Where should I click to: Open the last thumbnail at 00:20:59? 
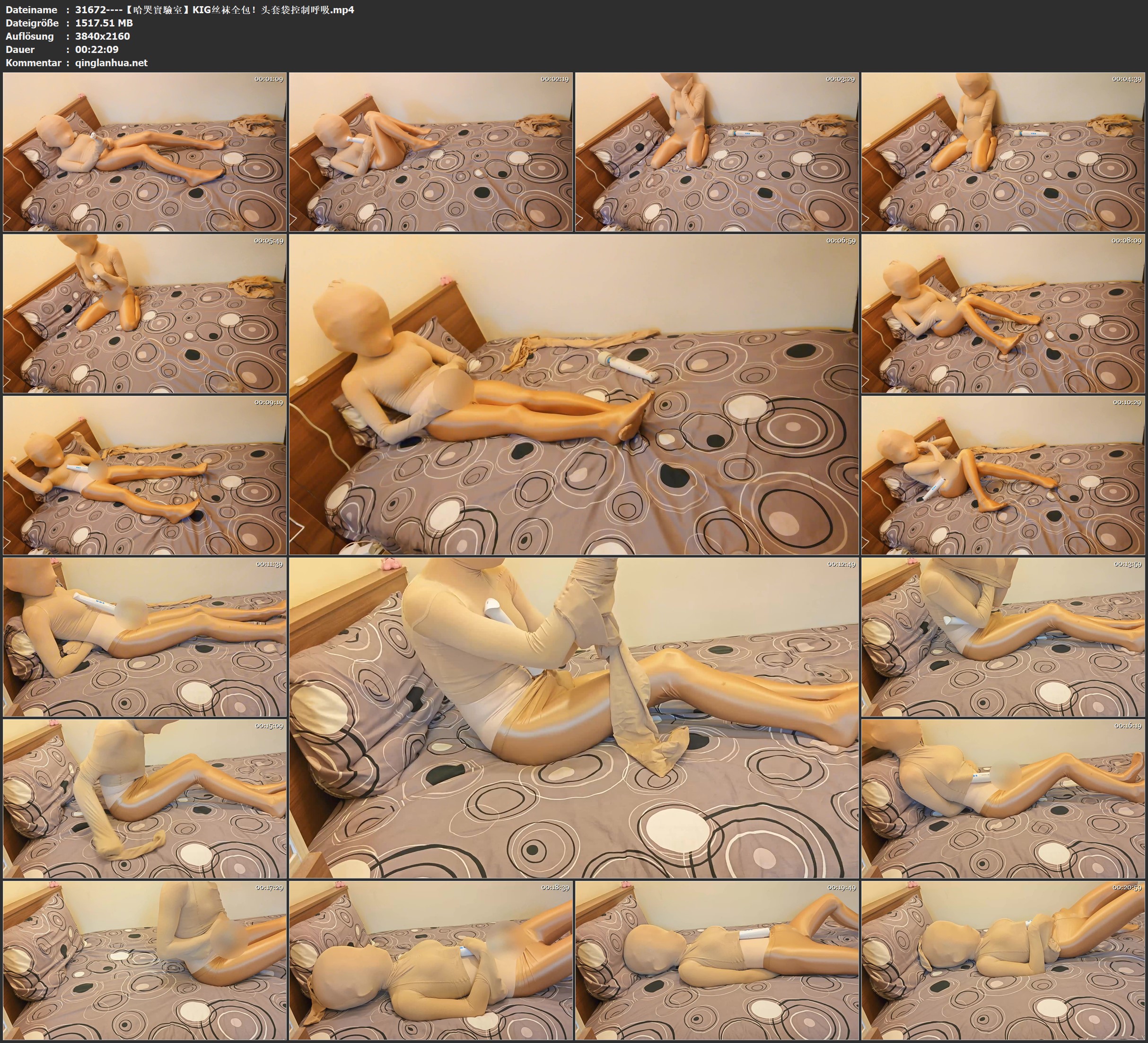tap(1002, 960)
